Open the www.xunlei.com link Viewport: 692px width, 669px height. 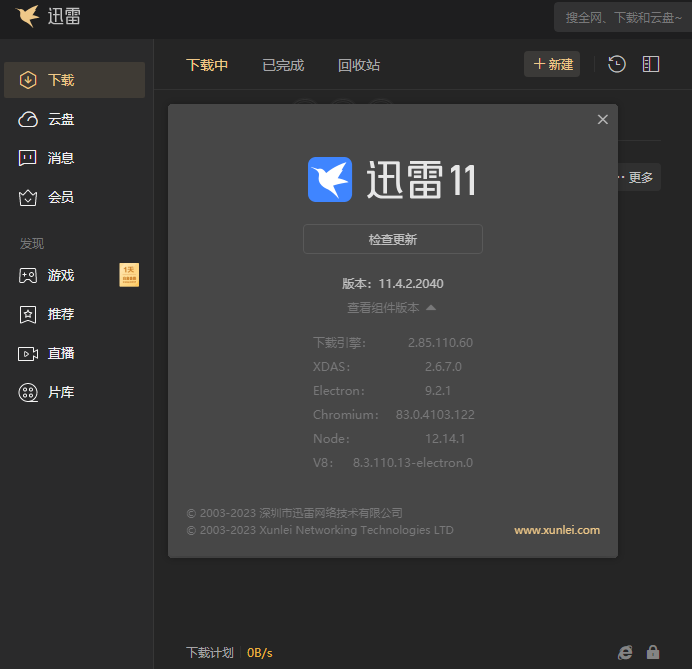click(x=557, y=530)
